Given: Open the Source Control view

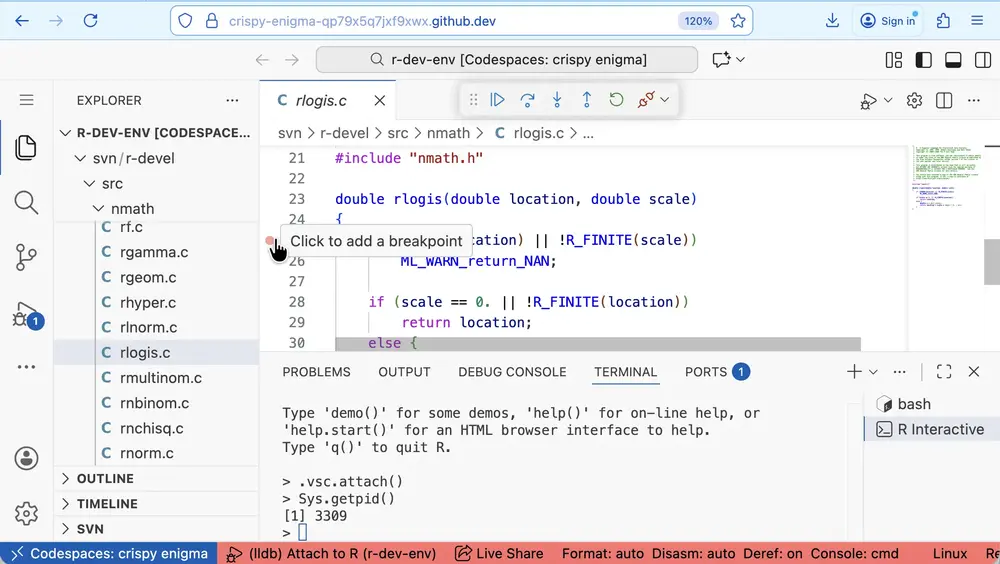Looking at the screenshot, I should tap(26, 257).
